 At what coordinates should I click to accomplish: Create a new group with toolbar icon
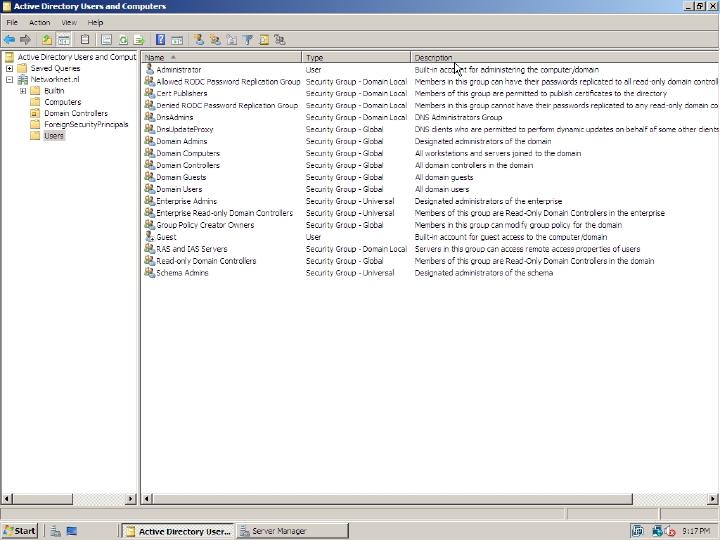[x=215, y=40]
